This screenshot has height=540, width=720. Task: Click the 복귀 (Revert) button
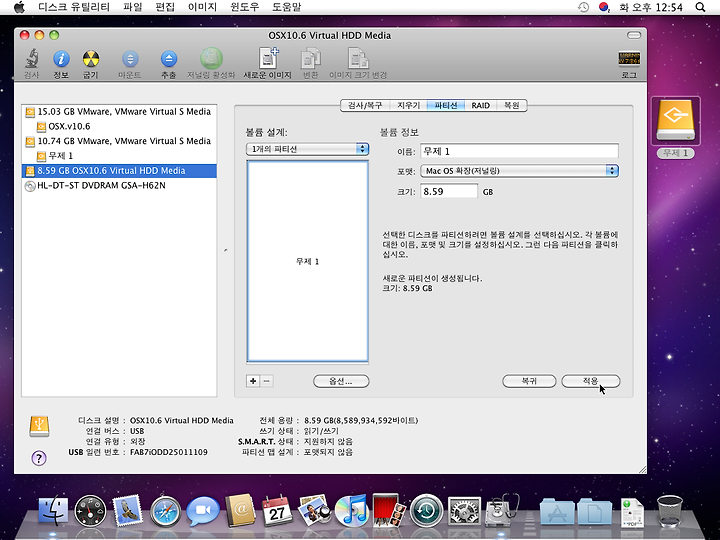click(529, 381)
